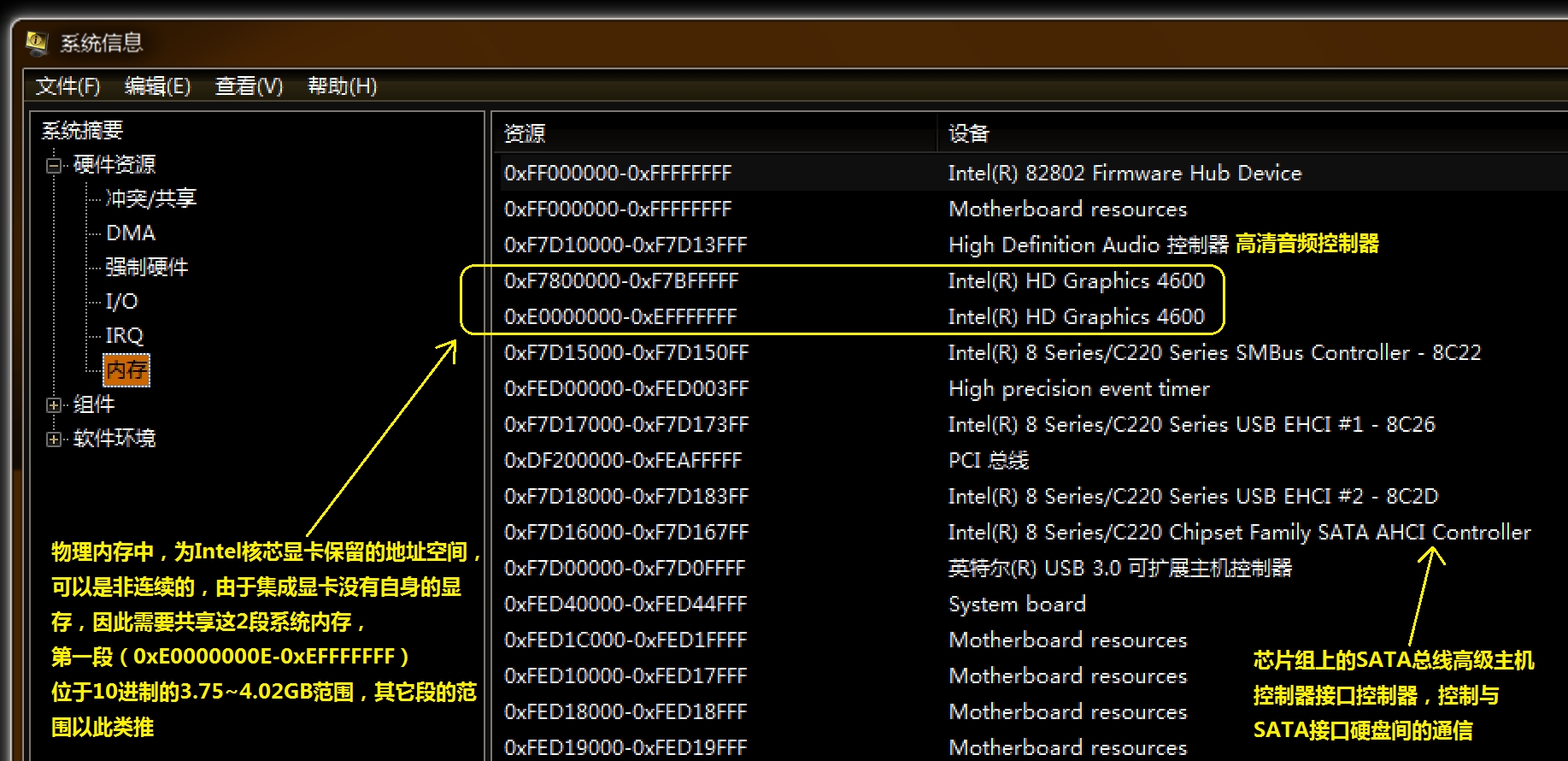Click address 0xF7D10000-0xF7D13FFF
The height and width of the screenshot is (761, 1568).
pyautogui.click(x=625, y=245)
